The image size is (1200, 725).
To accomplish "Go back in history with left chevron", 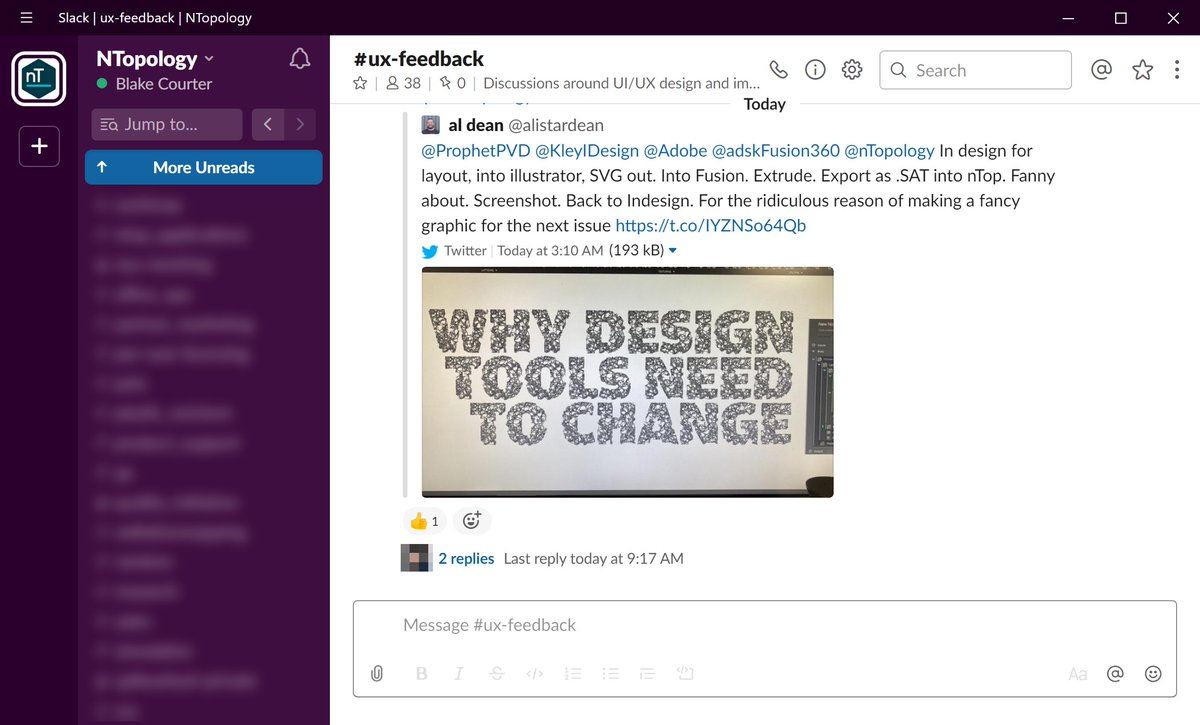I will pyautogui.click(x=268, y=125).
